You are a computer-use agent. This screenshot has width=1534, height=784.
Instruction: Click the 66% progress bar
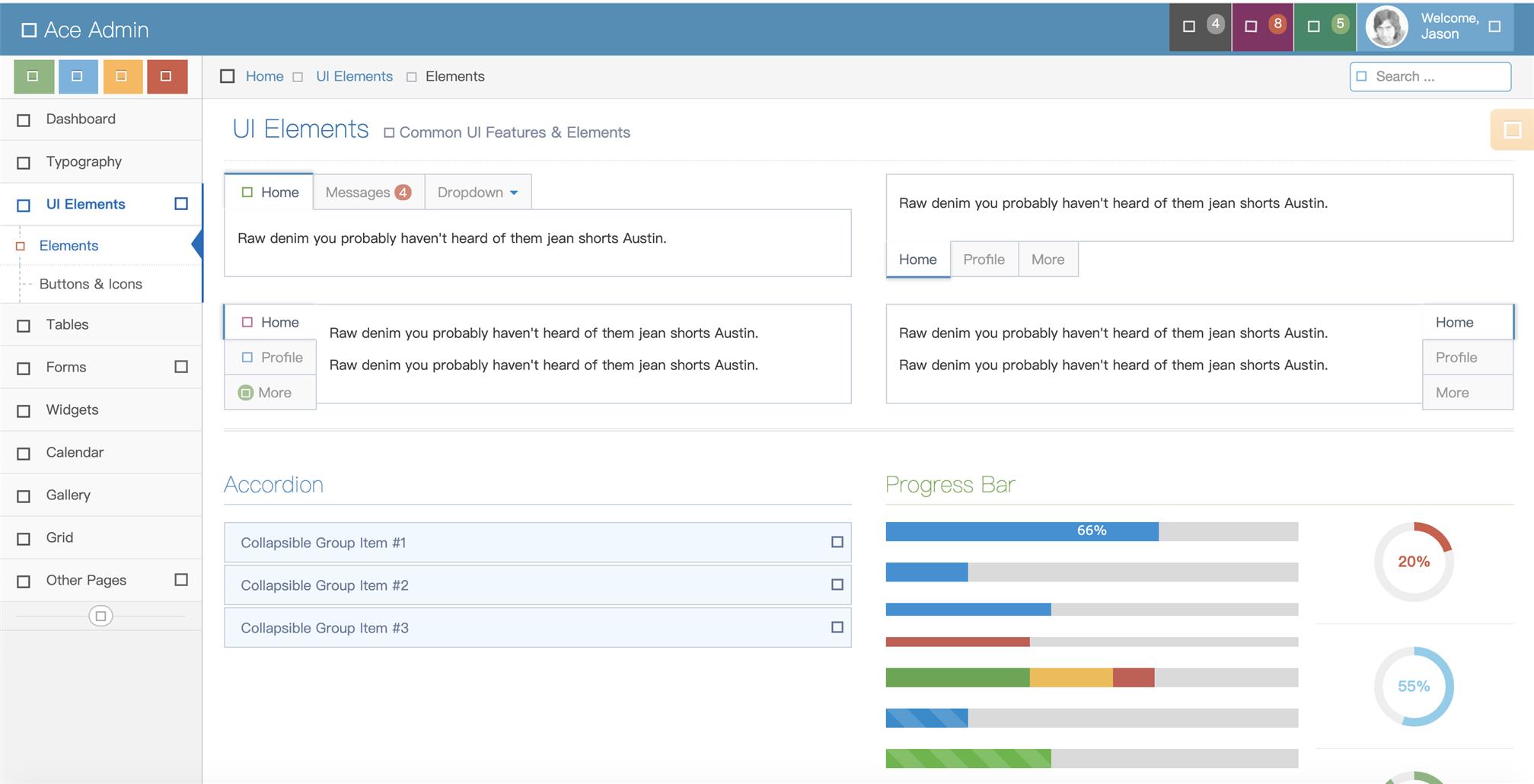pyautogui.click(x=1092, y=531)
